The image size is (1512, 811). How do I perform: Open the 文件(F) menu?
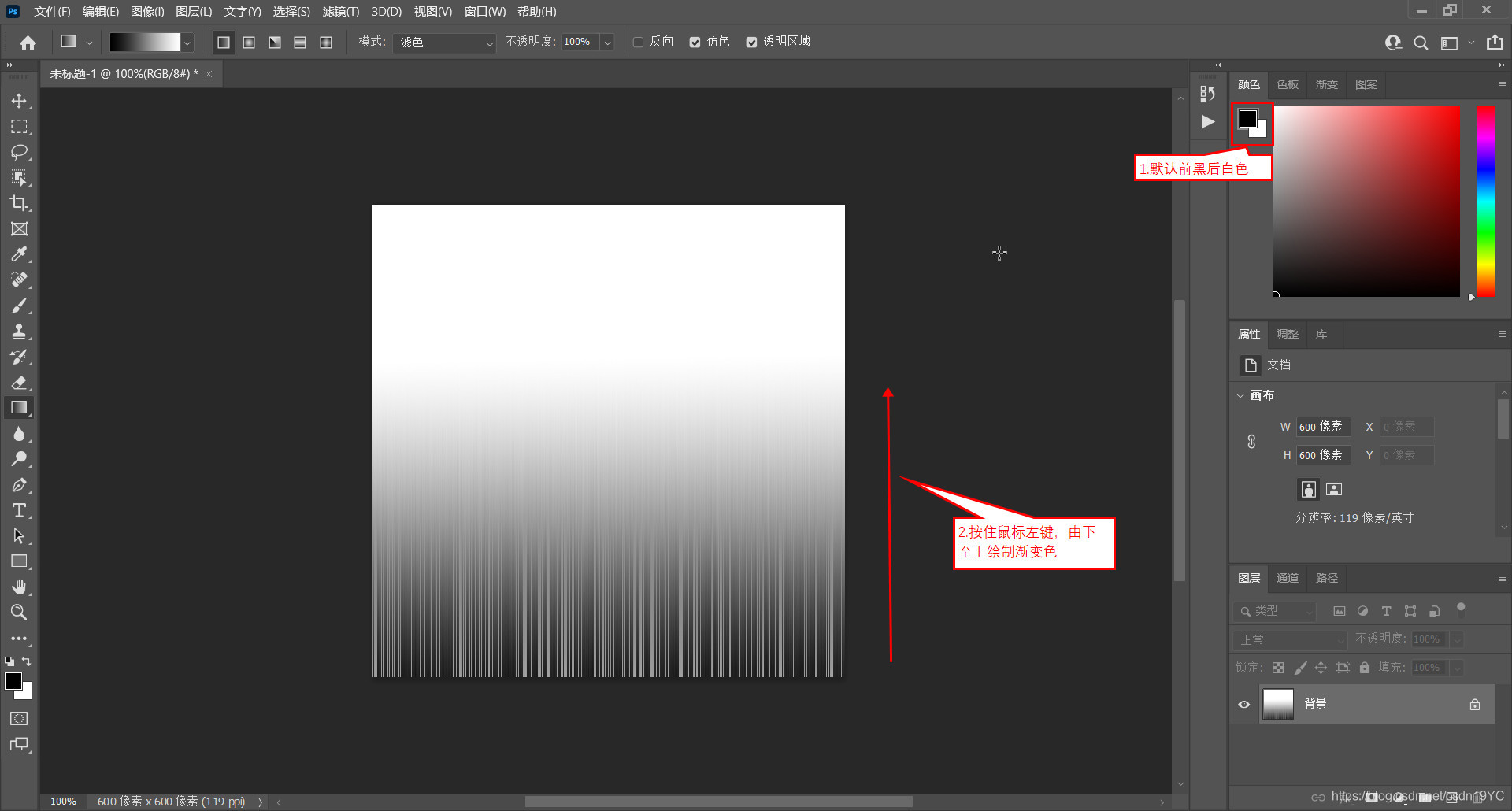[x=52, y=12]
